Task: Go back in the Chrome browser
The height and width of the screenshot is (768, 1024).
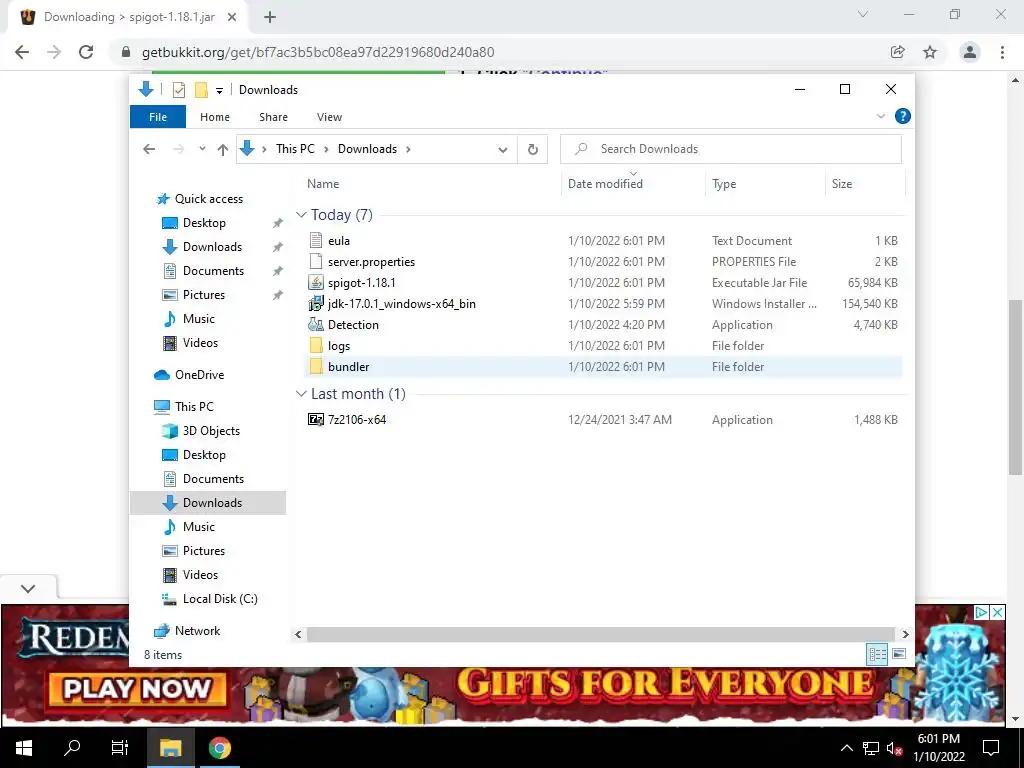Action: pyautogui.click(x=22, y=52)
